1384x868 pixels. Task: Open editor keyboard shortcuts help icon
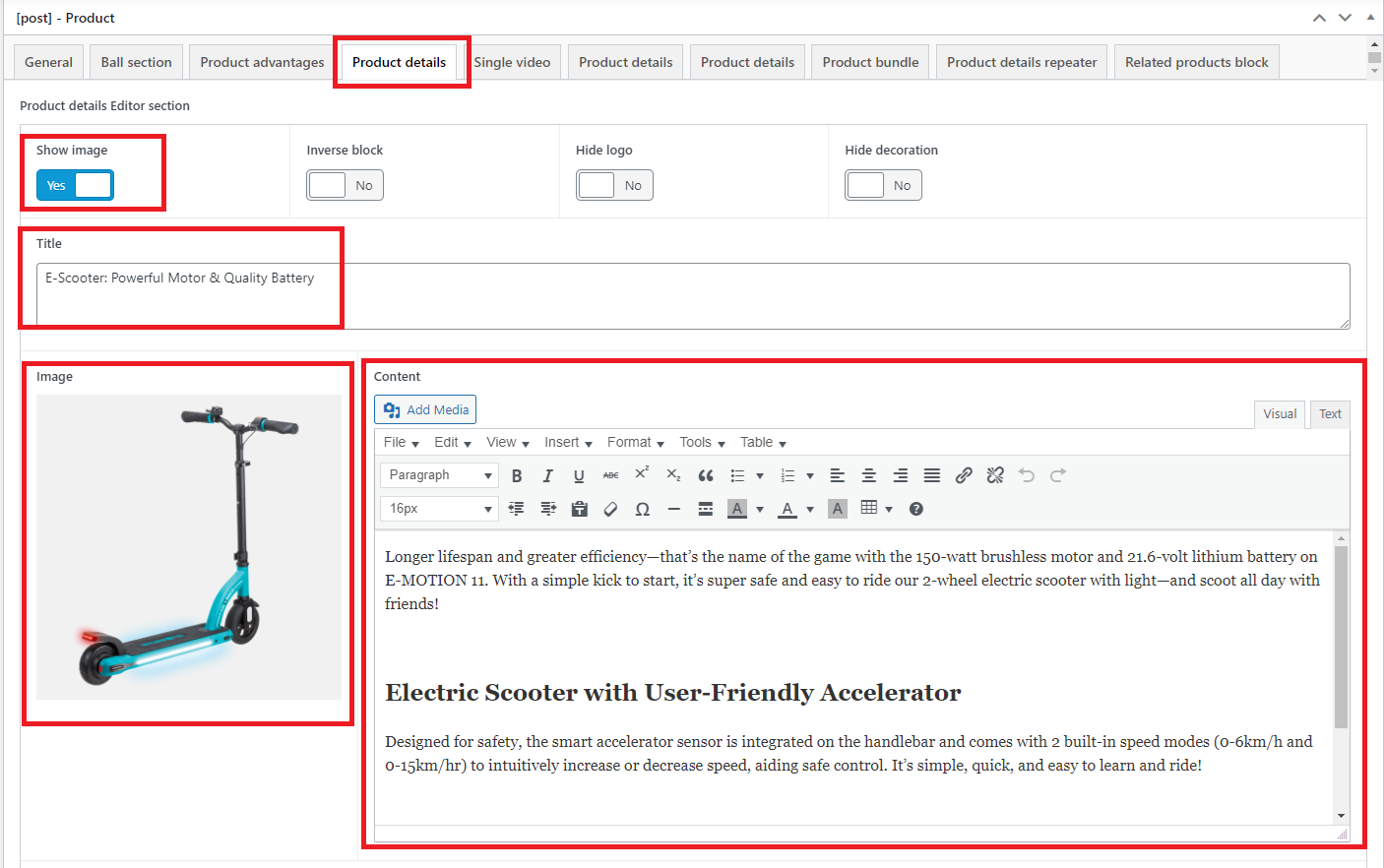pos(916,509)
